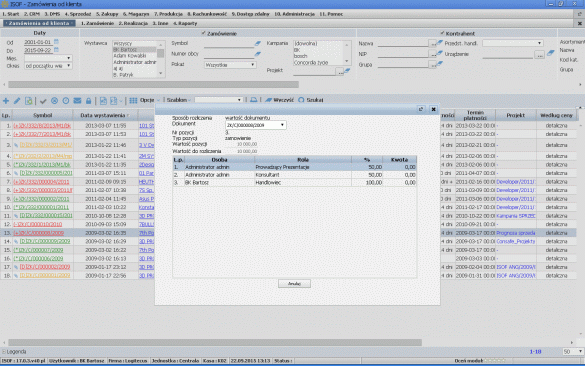Click the envelope mail icon in toolbar

[x=77, y=101]
